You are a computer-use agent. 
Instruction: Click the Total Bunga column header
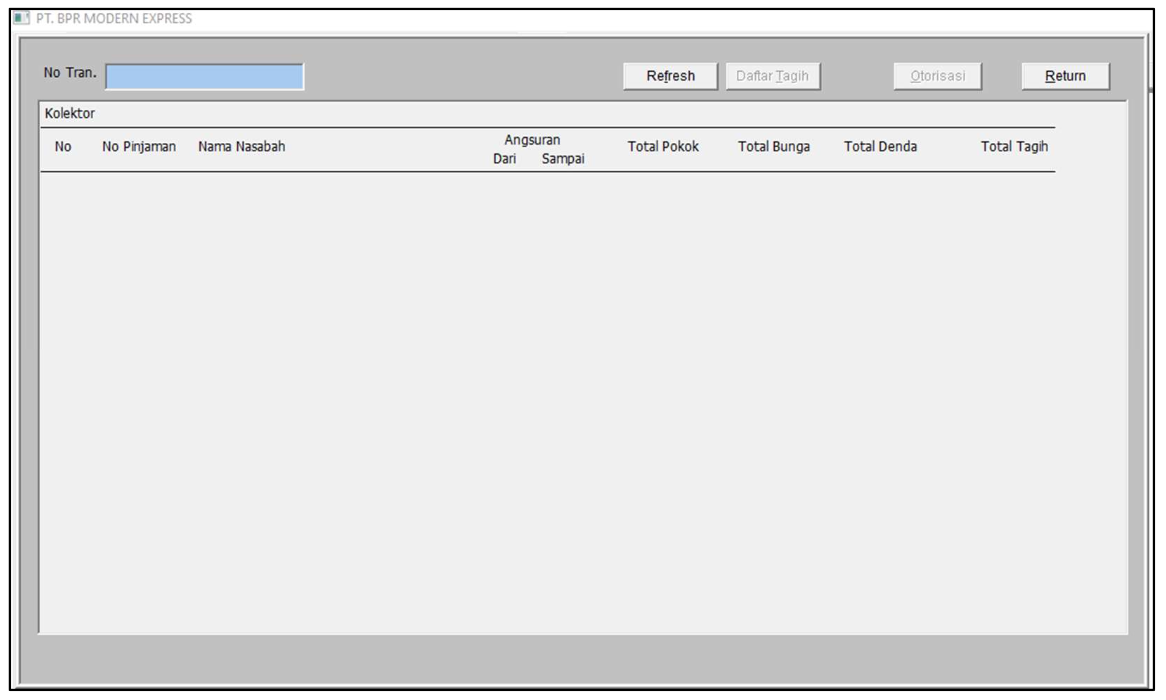click(x=773, y=148)
